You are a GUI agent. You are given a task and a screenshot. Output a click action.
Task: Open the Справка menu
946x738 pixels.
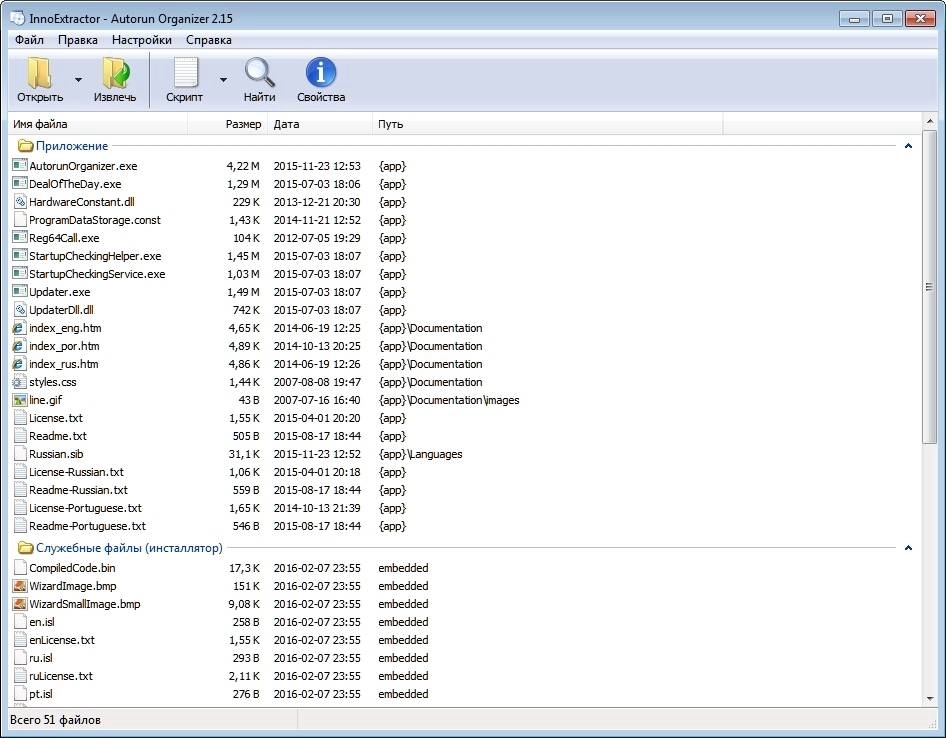click(209, 40)
